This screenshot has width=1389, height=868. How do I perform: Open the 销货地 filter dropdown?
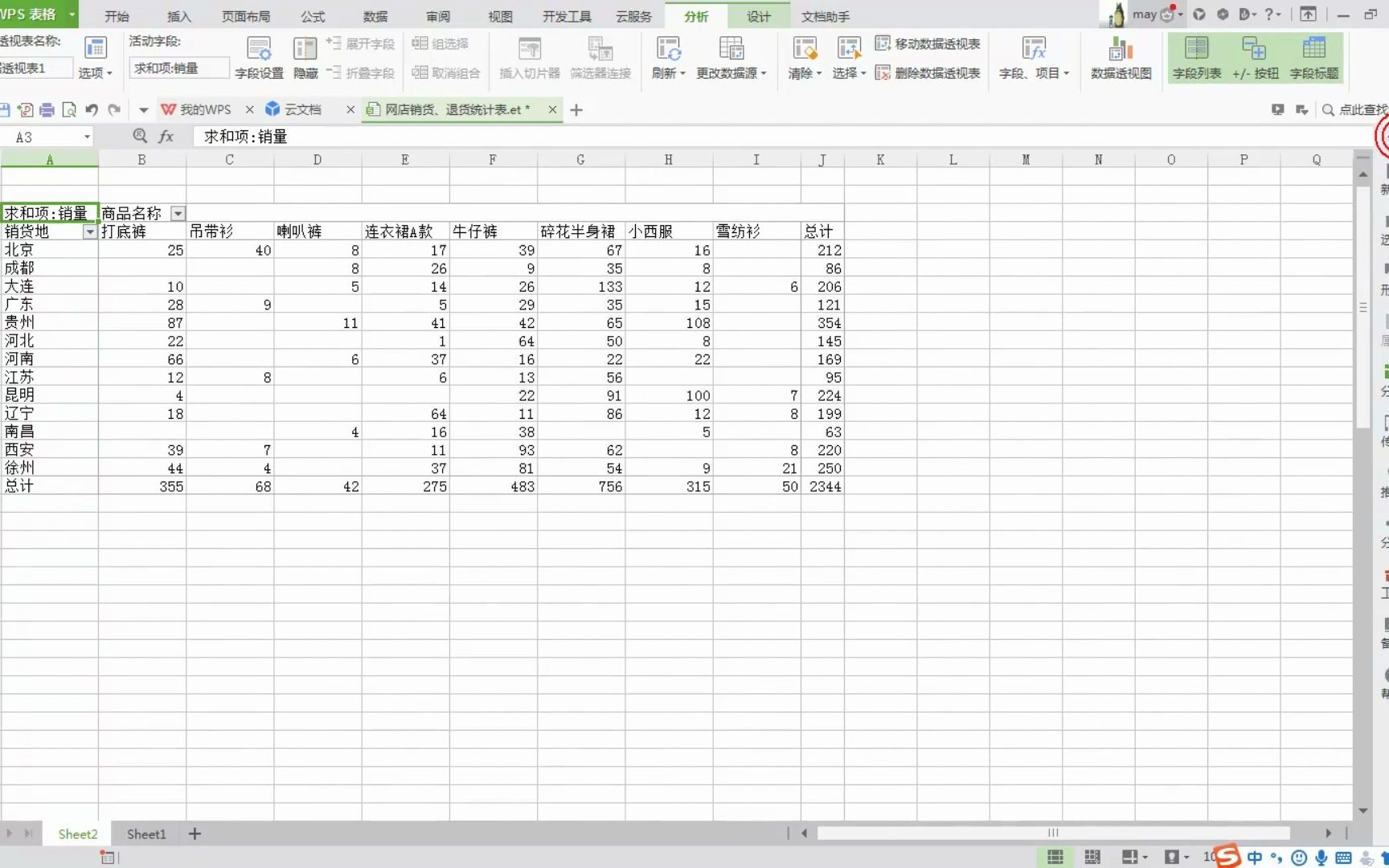pyautogui.click(x=90, y=231)
